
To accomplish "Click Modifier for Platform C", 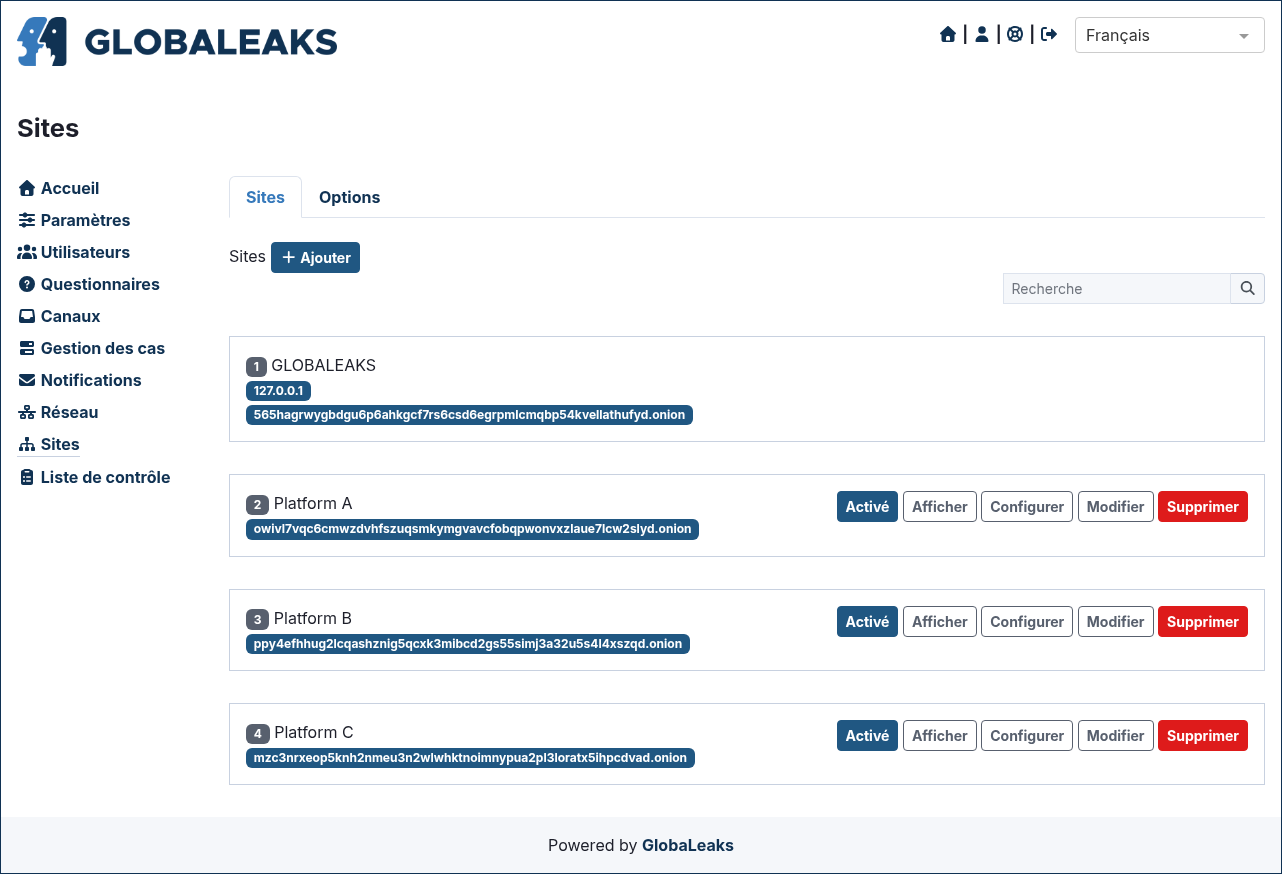I will (1115, 735).
